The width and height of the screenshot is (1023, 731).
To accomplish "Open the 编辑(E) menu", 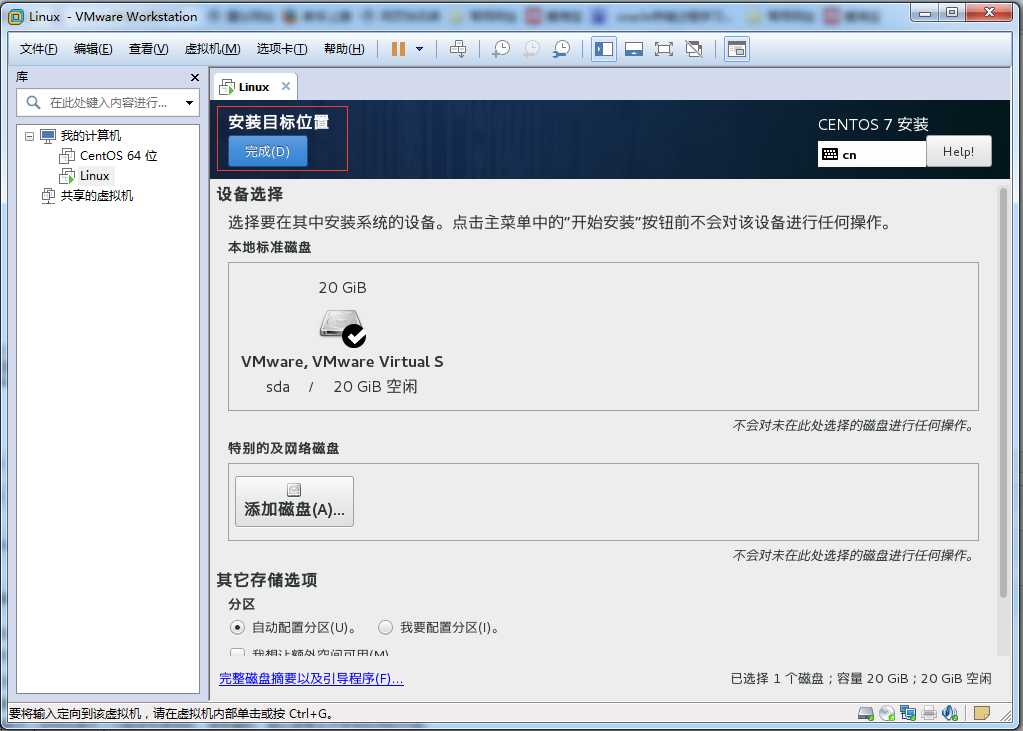I will click(x=93, y=49).
